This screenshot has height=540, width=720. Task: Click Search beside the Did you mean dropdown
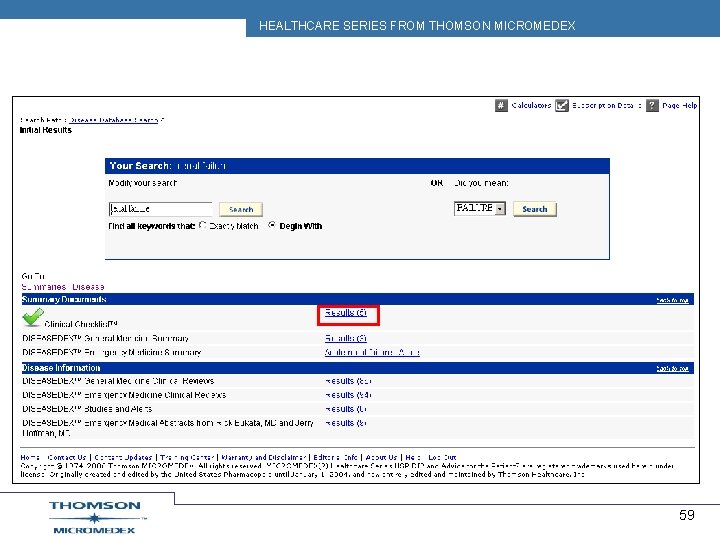coord(534,209)
